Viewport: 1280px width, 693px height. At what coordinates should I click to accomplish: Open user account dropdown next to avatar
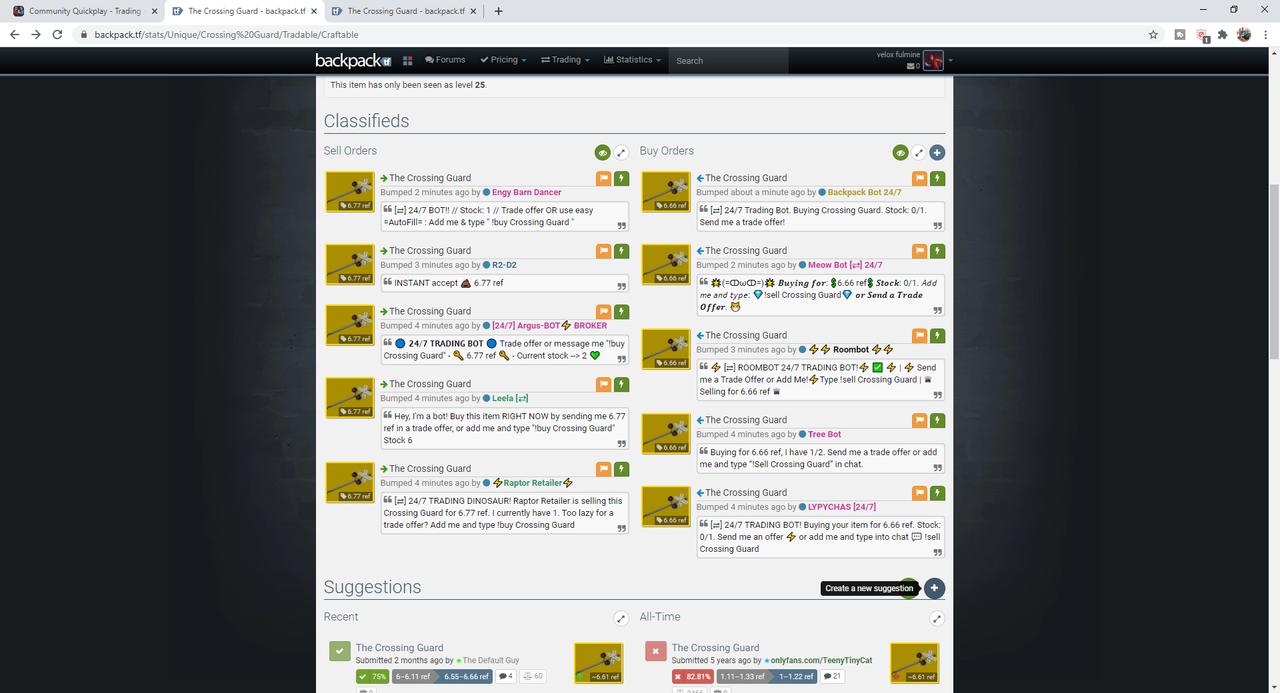point(950,60)
